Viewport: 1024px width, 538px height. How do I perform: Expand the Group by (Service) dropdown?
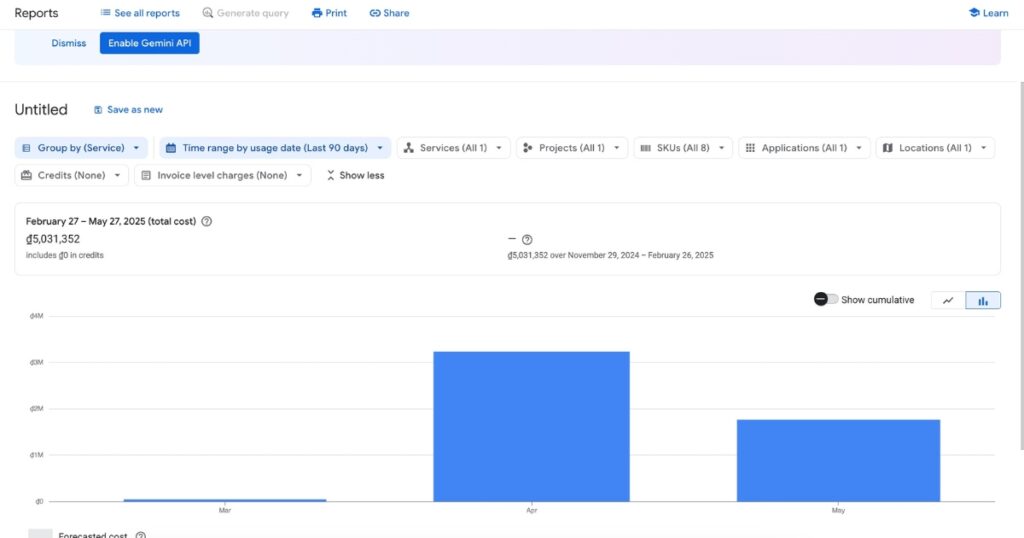[x=81, y=148]
